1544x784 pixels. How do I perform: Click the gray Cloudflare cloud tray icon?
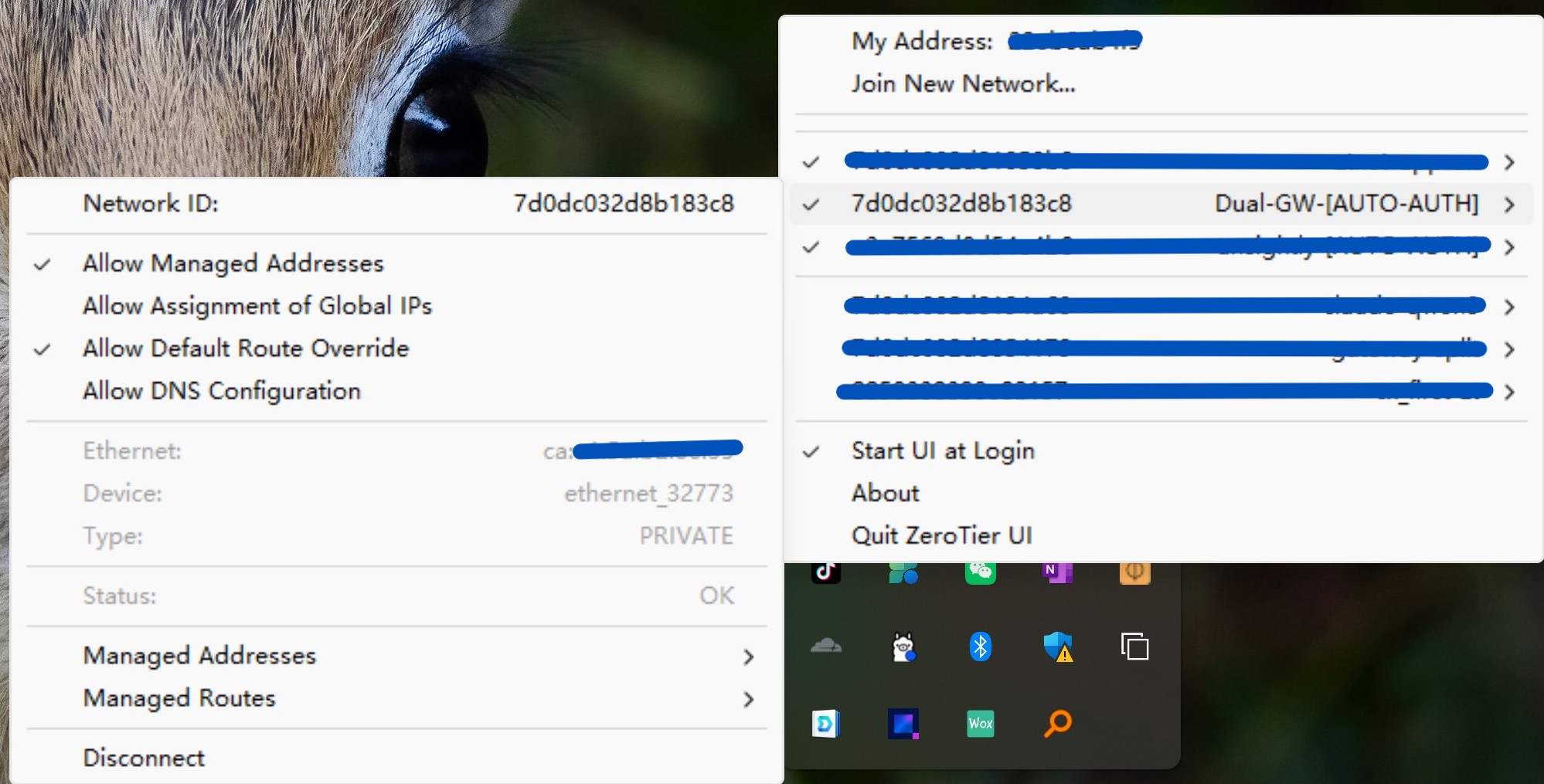pyautogui.click(x=825, y=646)
